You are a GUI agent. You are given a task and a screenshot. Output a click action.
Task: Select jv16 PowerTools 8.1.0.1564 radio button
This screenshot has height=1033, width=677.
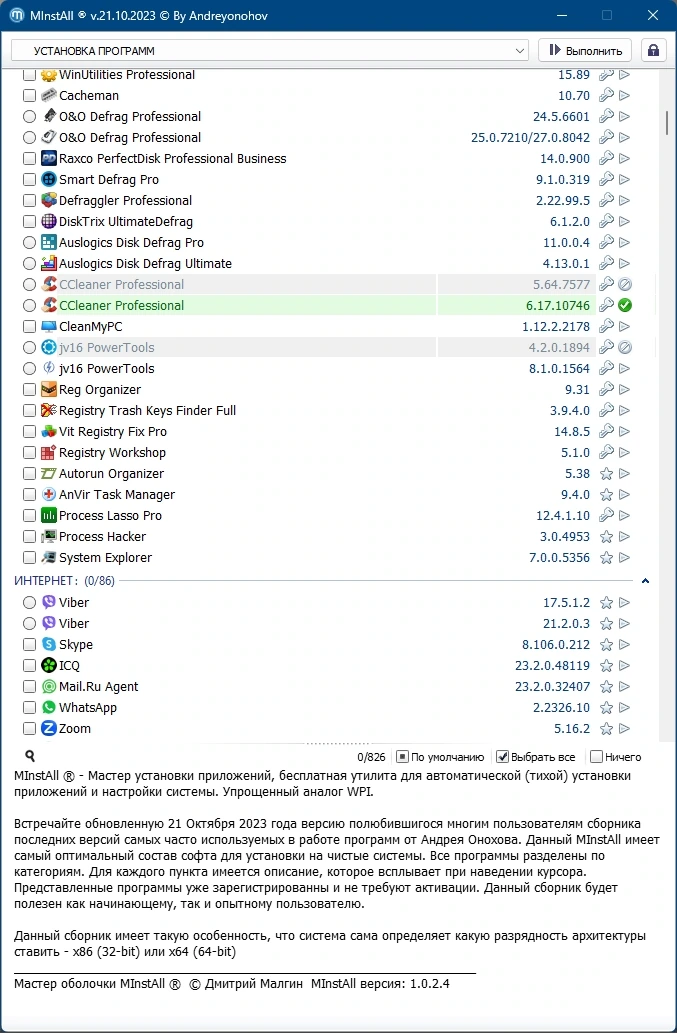pos(29,368)
